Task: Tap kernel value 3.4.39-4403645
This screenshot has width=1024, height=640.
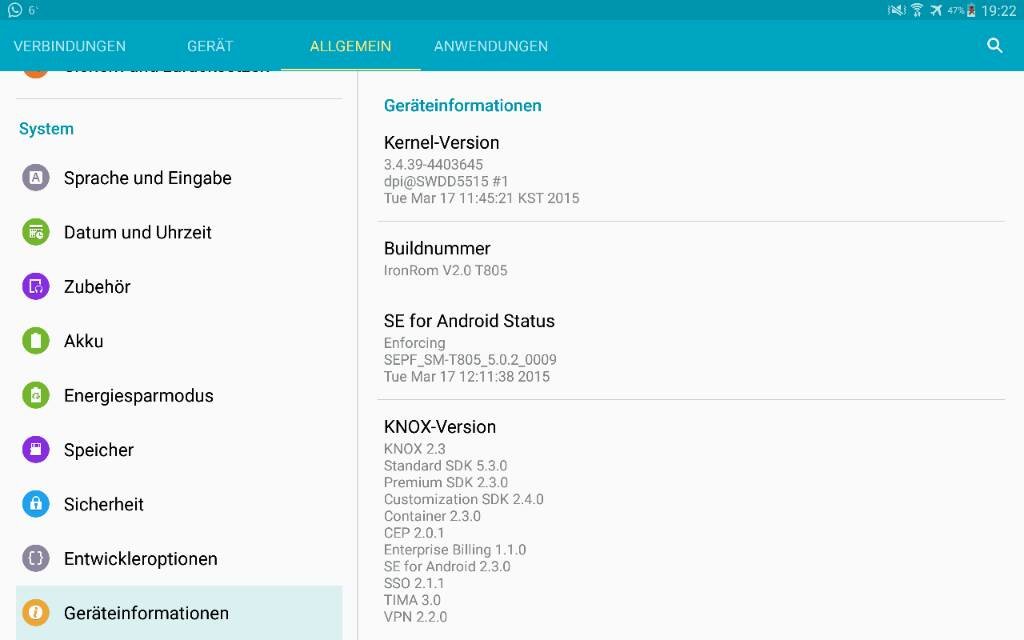Action: (434, 164)
